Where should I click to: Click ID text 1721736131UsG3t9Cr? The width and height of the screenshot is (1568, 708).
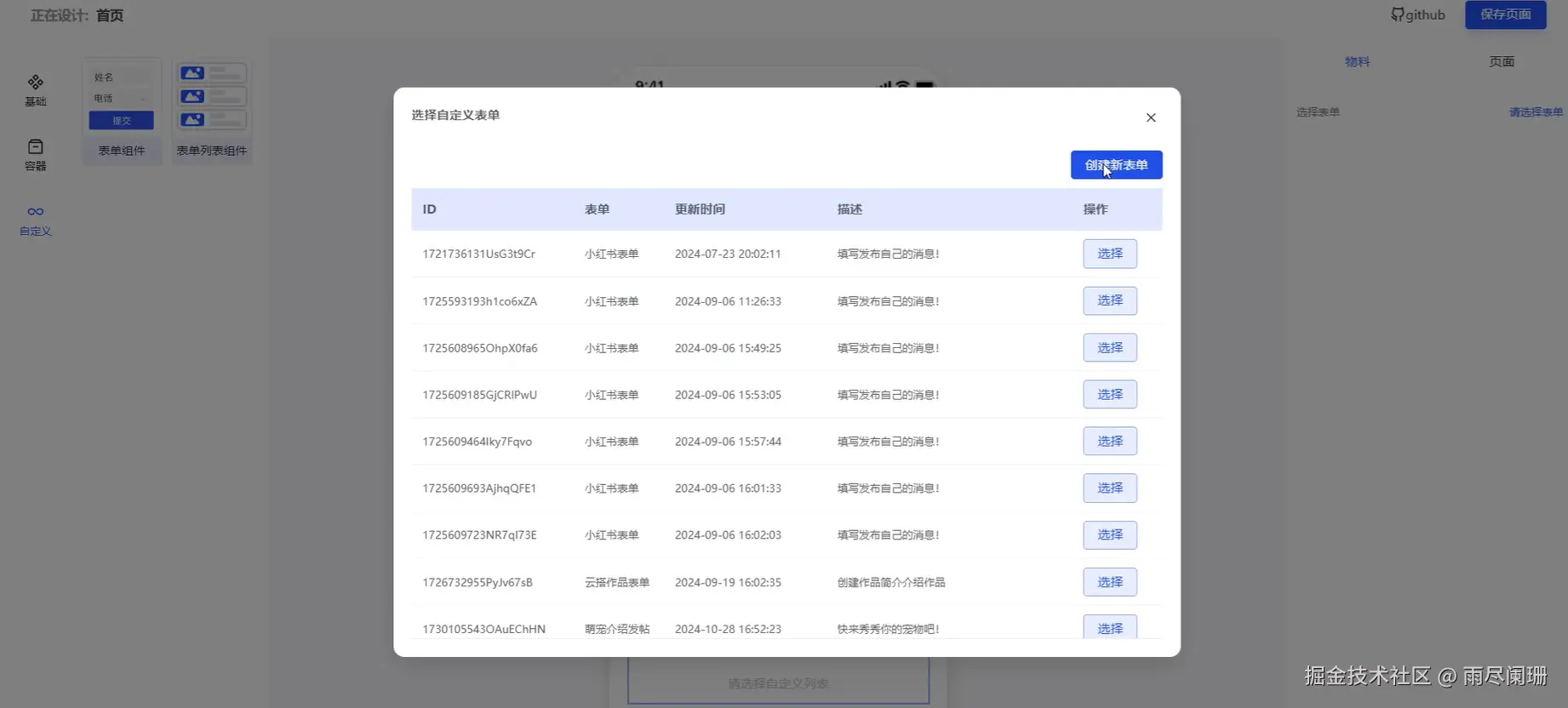pyautogui.click(x=478, y=254)
